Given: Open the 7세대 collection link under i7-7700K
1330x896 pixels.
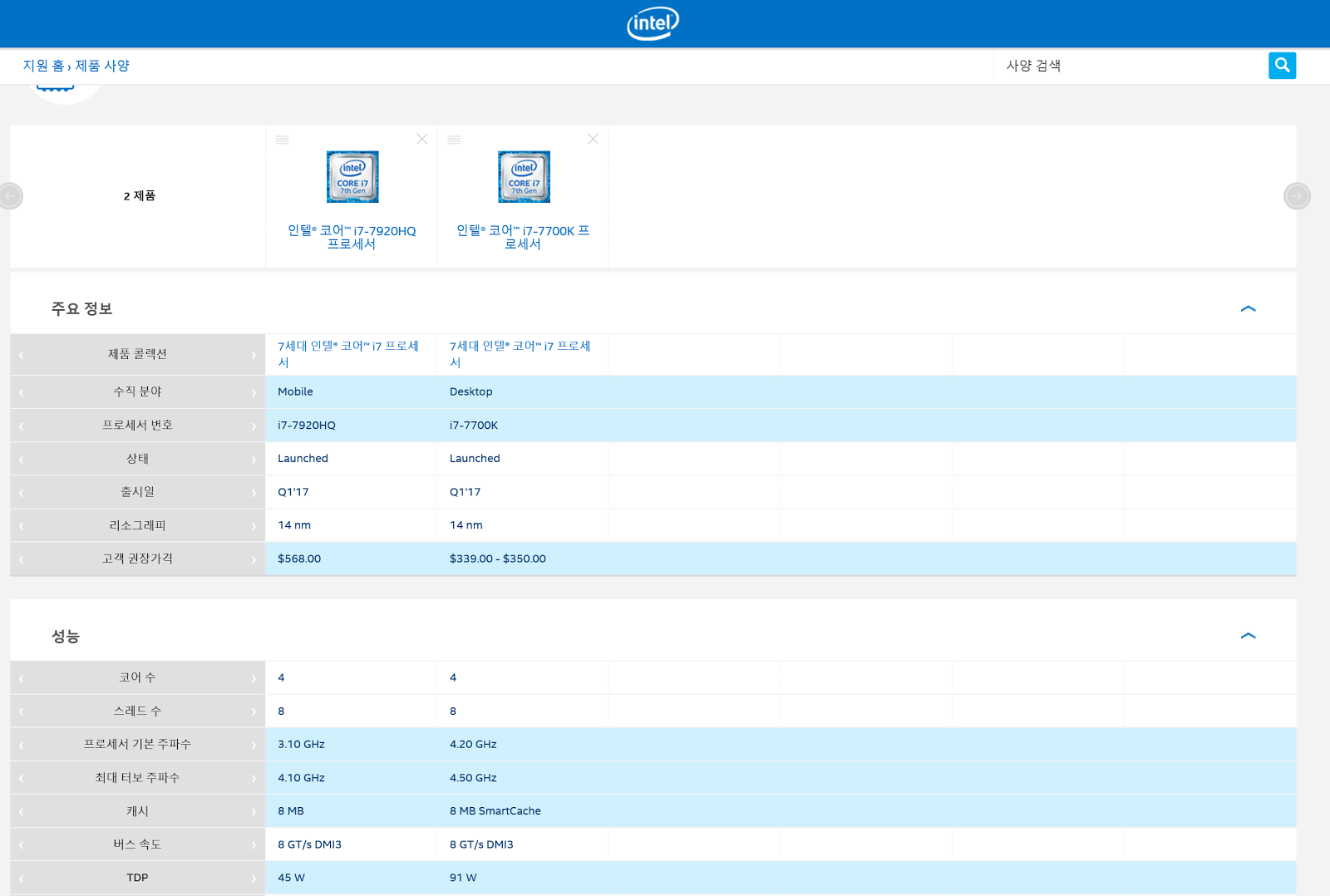Looking at the screenshot, I should point(520,354).
